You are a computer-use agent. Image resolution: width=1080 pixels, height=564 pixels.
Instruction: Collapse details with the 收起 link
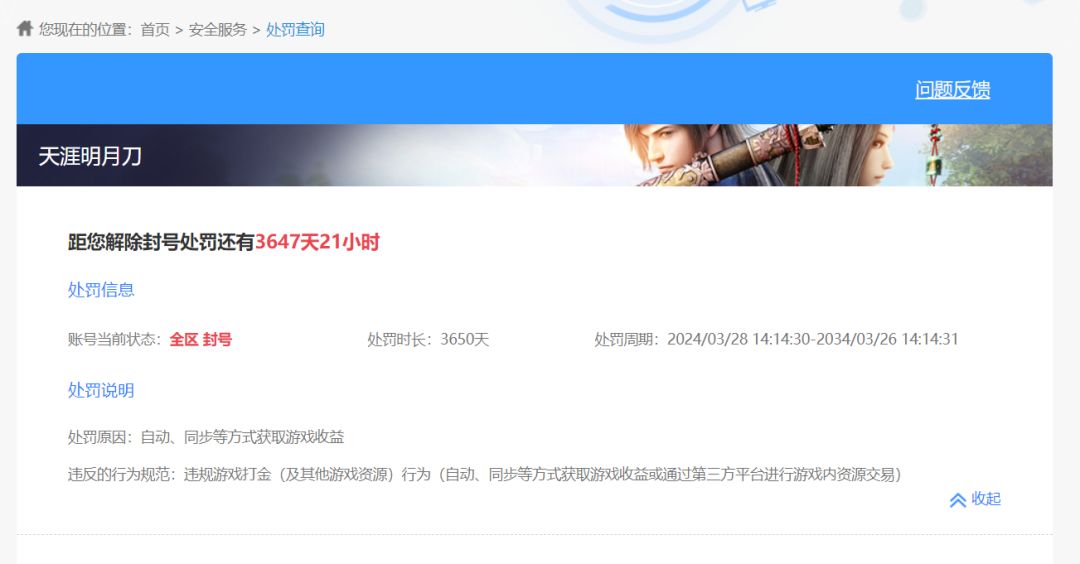click(x=986, y=499)
